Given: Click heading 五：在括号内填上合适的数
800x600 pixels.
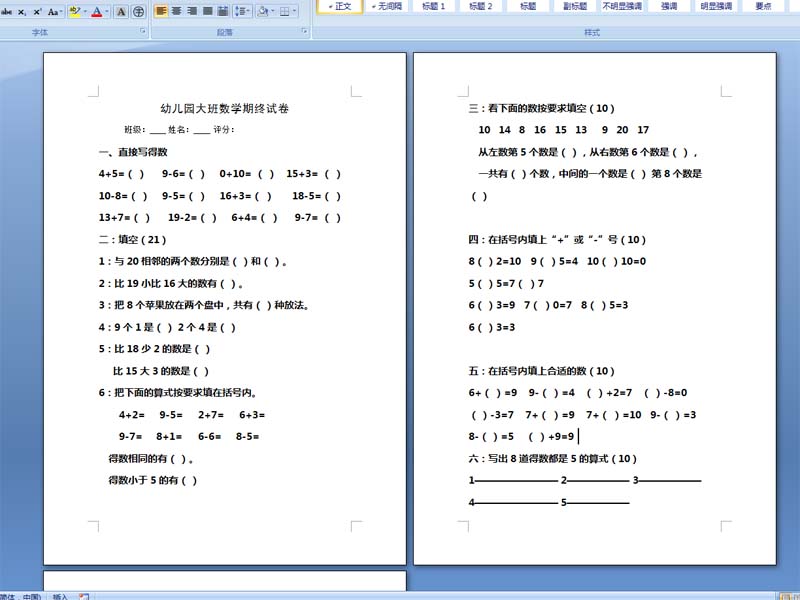Looking at the screenshot, I should click(x=541, y=371).
